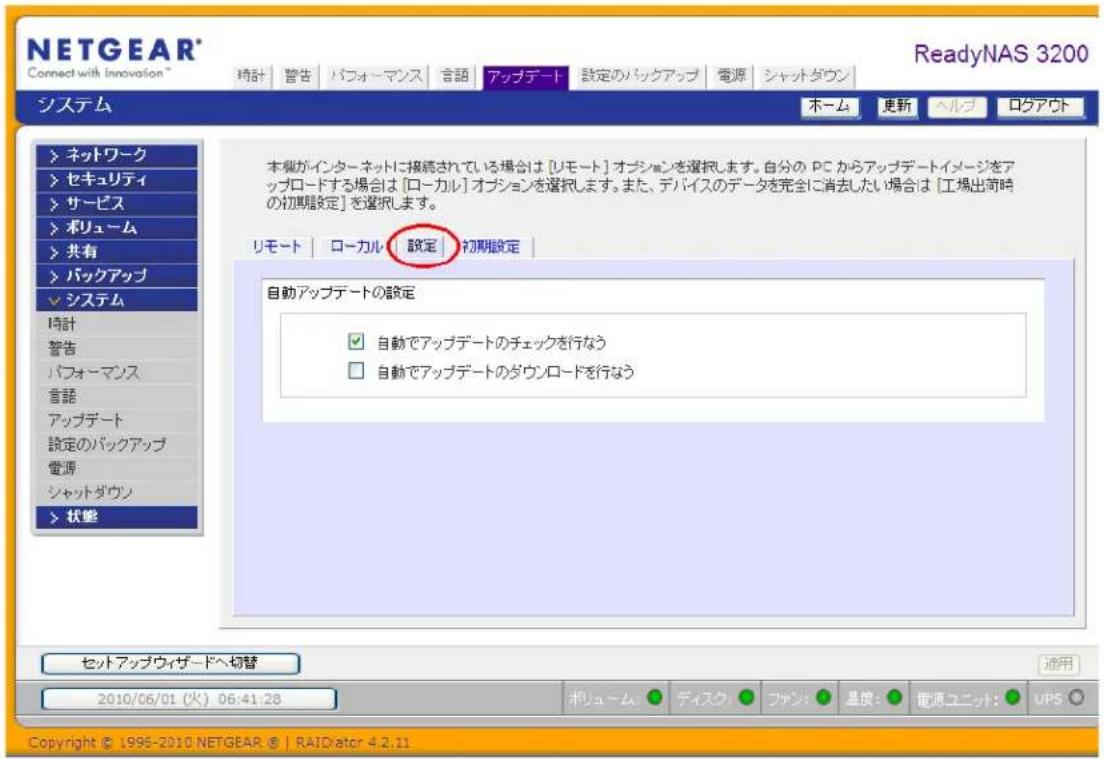
Task: Click the 自動アップデートの設定 heading
Action: click(x=341, y=293)
